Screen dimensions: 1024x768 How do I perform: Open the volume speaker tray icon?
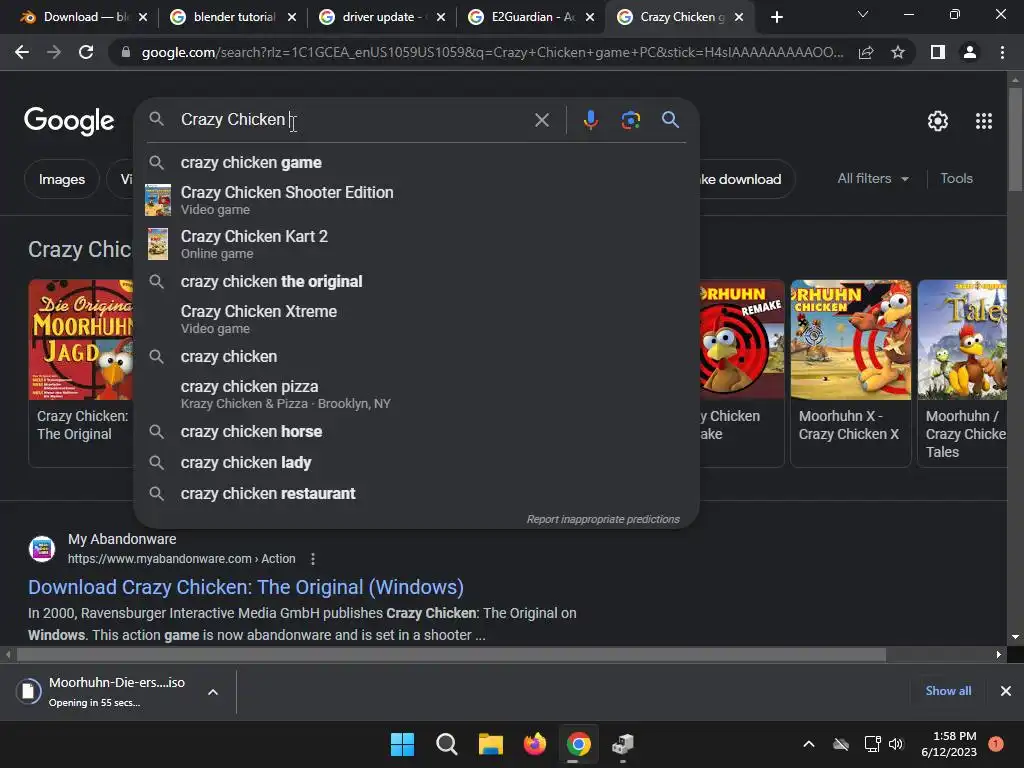(x=896, y=744)
